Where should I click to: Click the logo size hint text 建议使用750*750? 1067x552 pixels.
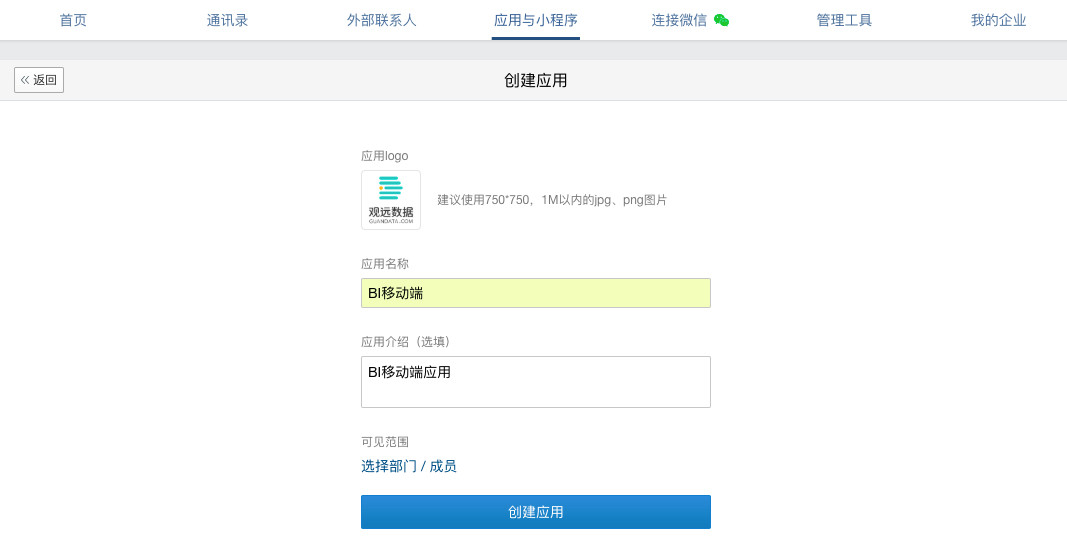click(551, 200)
